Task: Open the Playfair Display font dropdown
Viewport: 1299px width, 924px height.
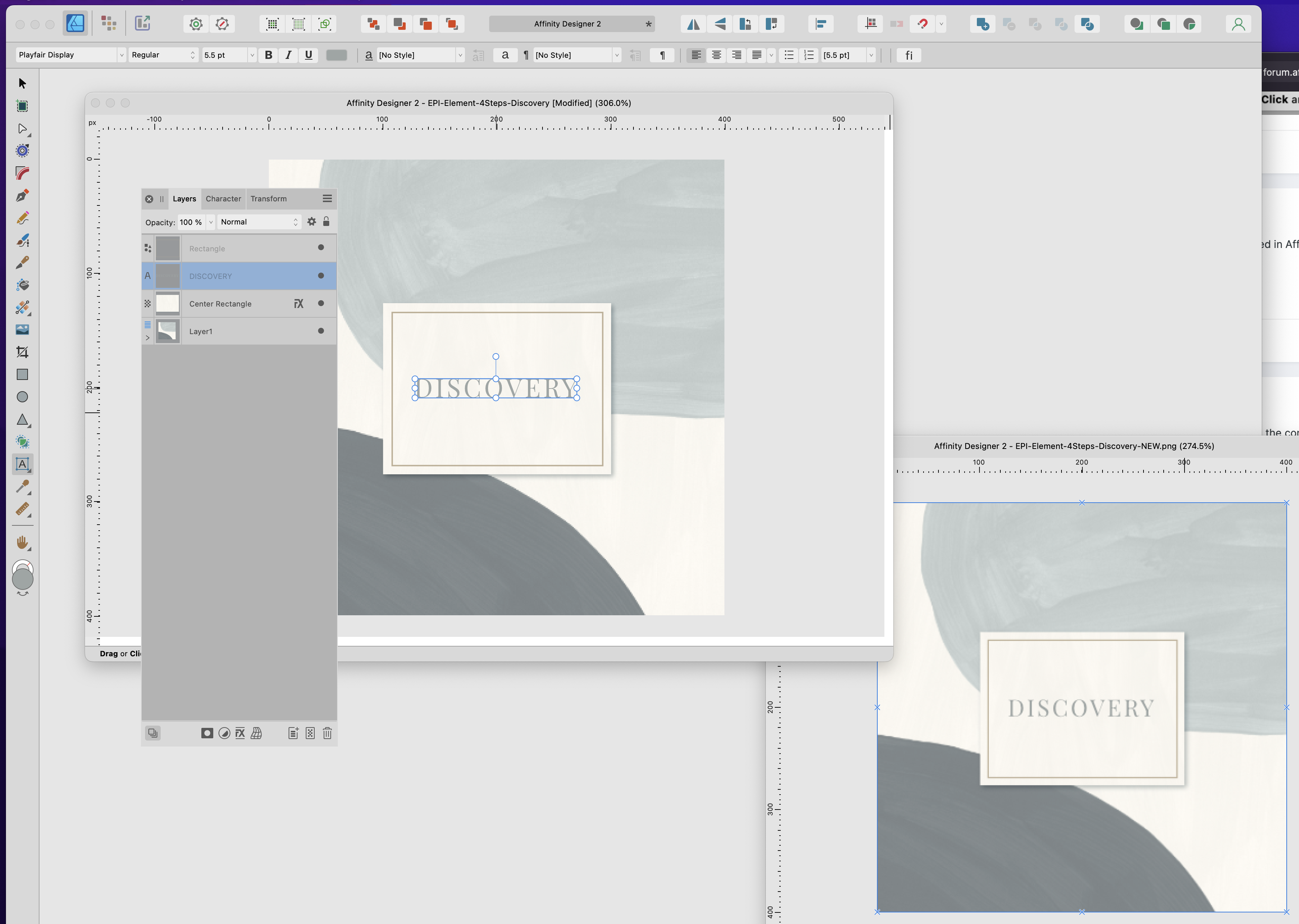Action: (120, 55)
